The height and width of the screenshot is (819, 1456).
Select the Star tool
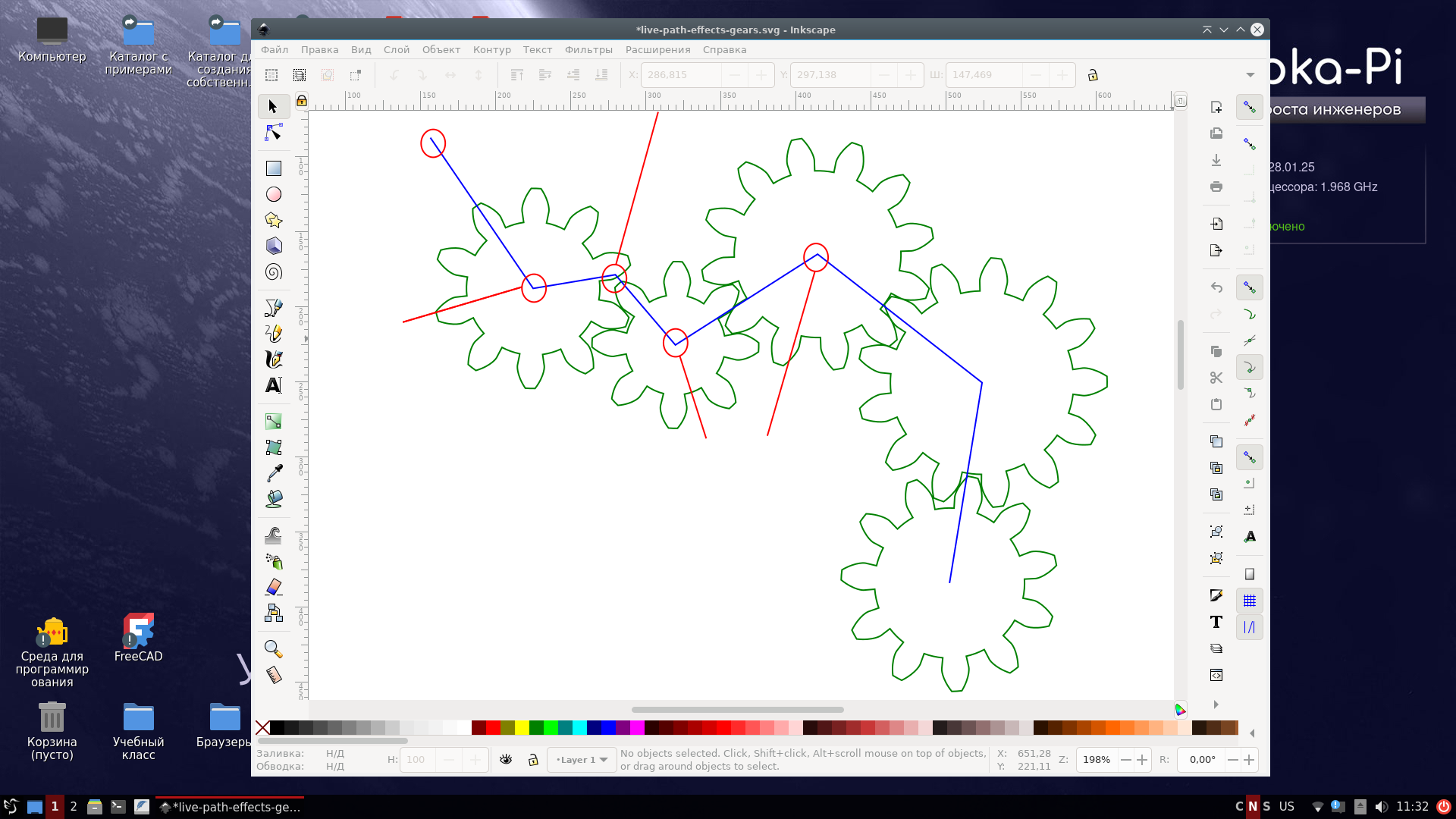click(273, 220)
